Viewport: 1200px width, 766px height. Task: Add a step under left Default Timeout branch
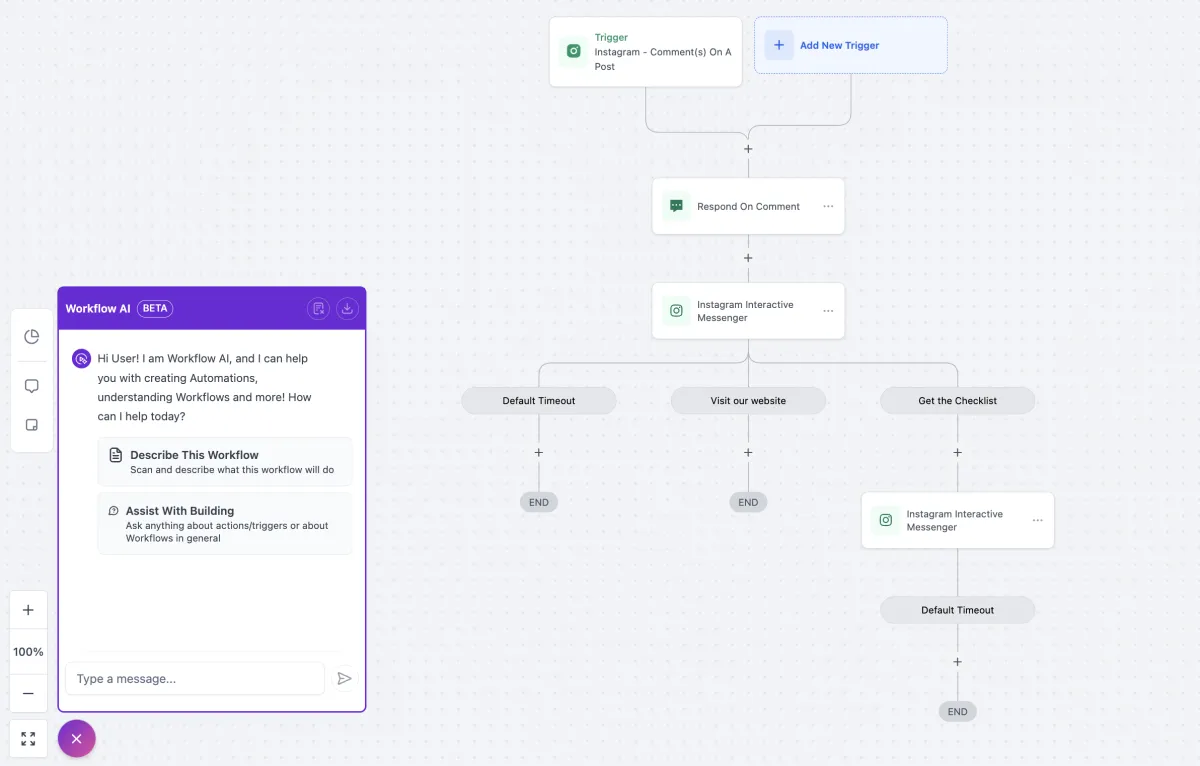click(539, 453)
